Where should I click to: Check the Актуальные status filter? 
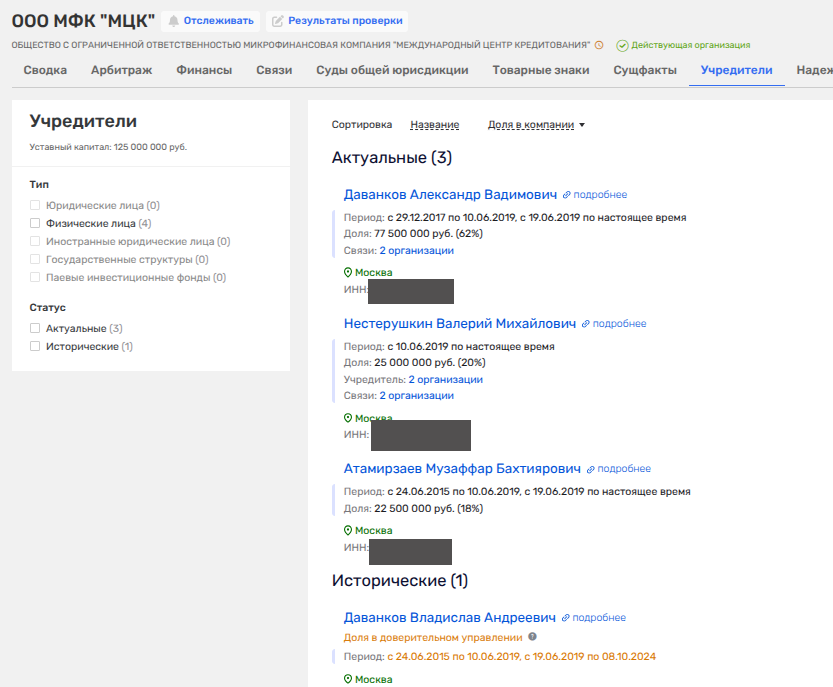tap(35, 328)
